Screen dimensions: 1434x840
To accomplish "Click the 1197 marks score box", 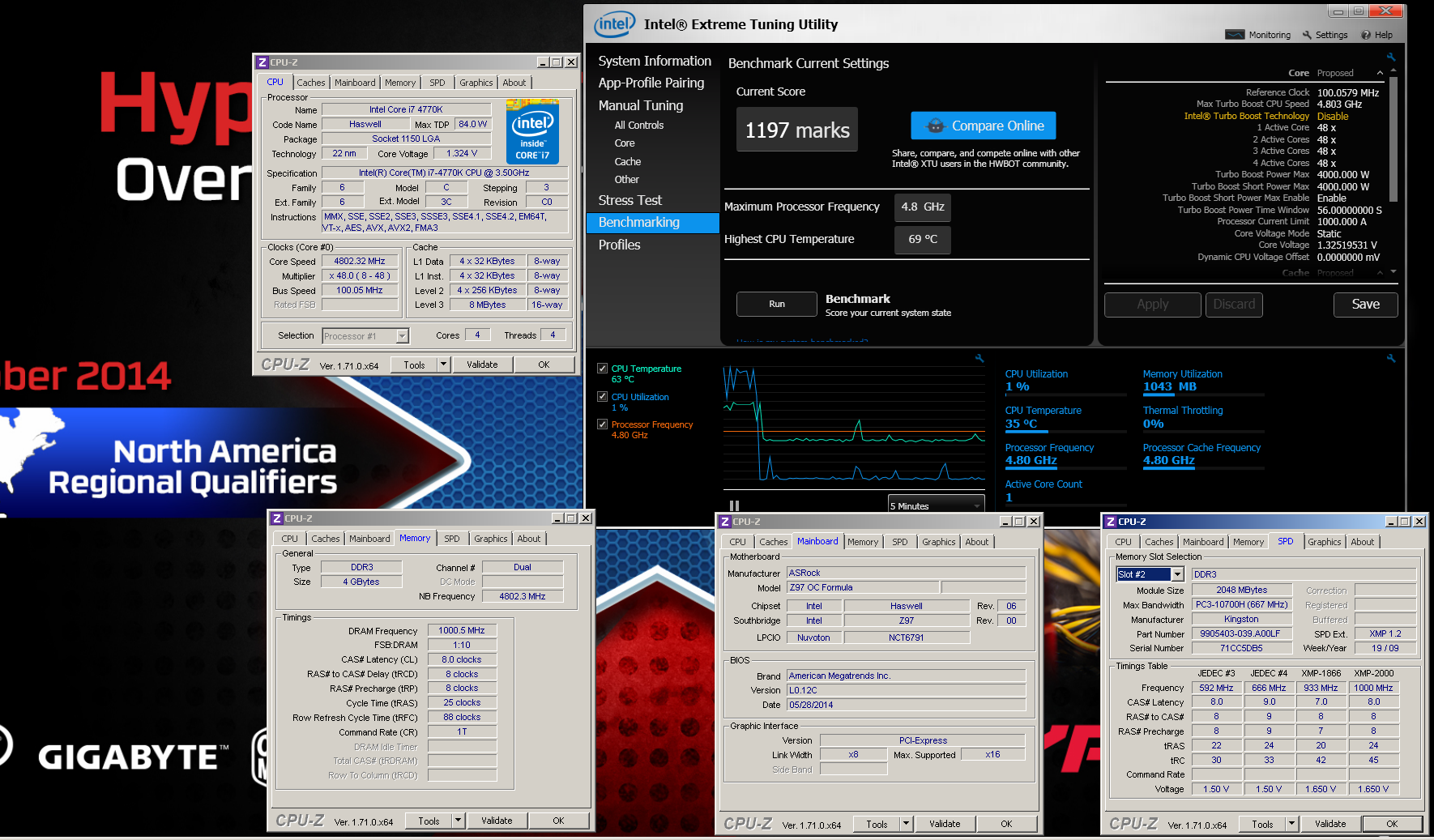I will click(797, 130).
